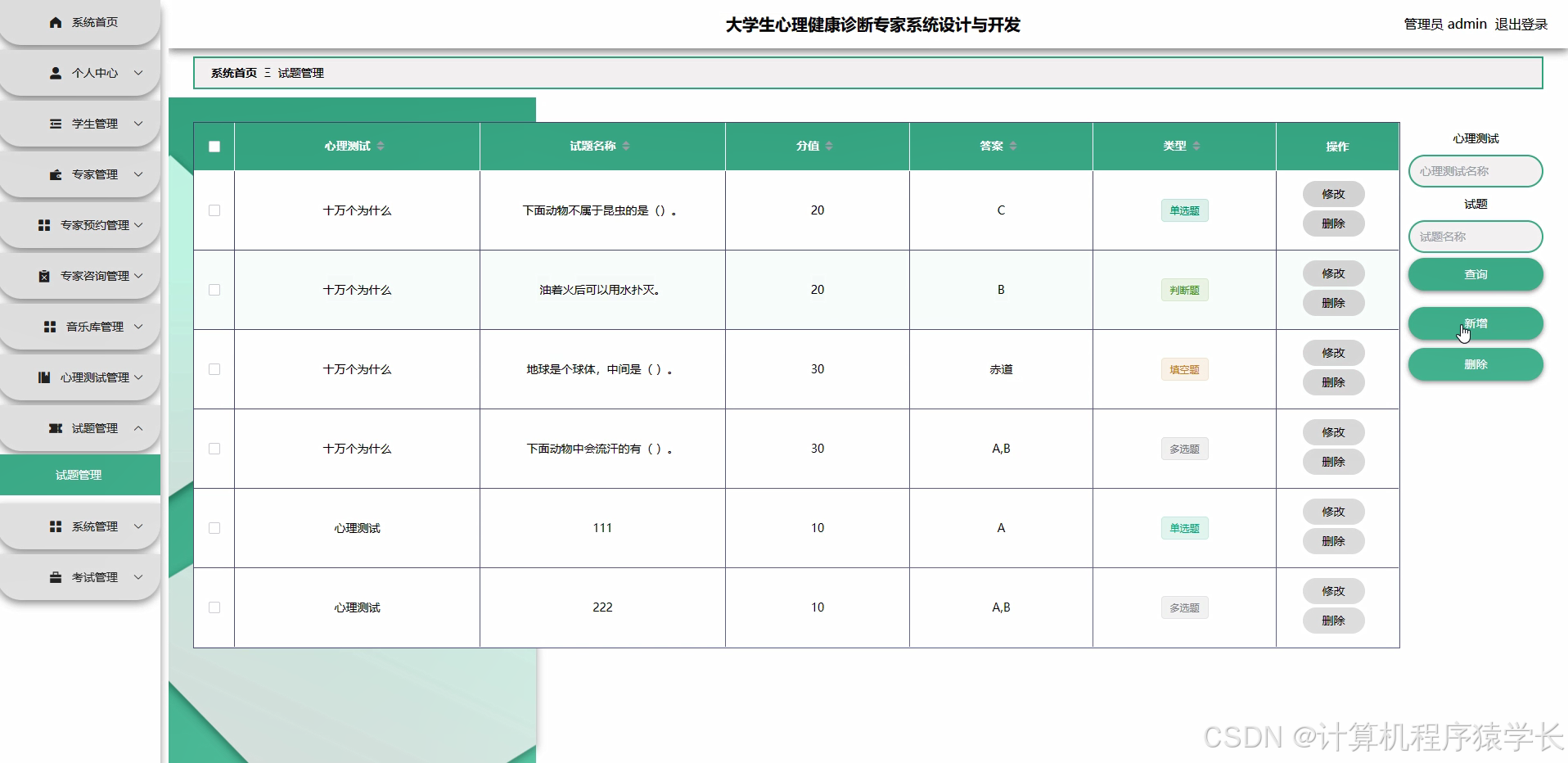Click the 个人中心 person icon
This screenshot has width=1568, height=763.
coord(54,73)
